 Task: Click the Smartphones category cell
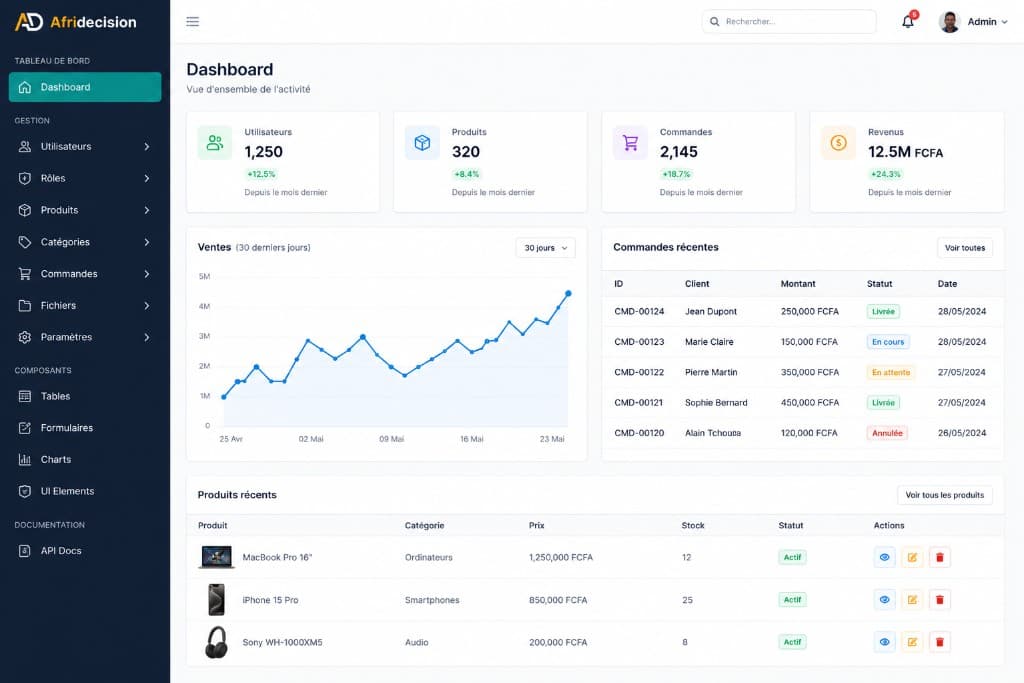[432, 599]
